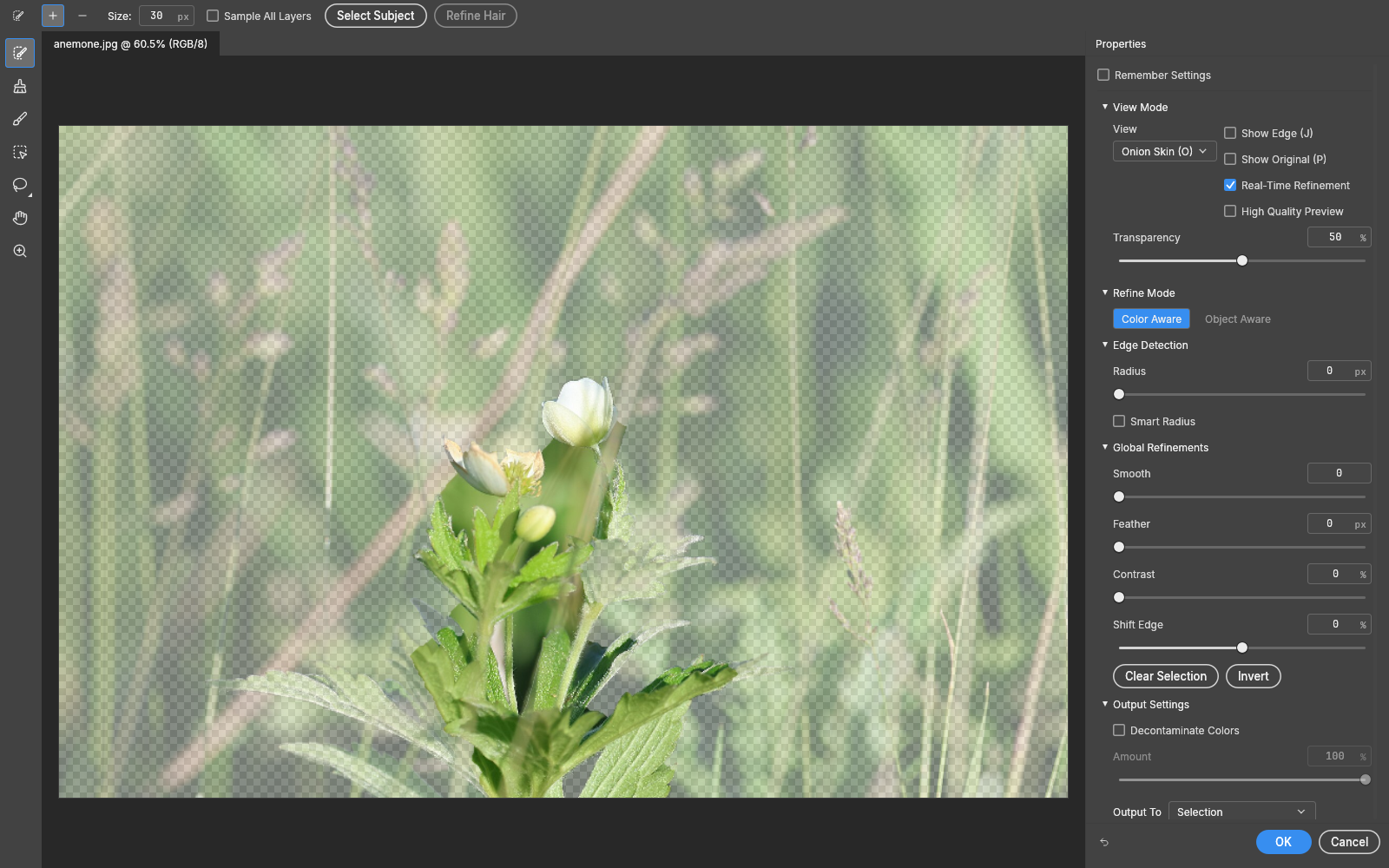Select the Object Selection tool
1389x868 pixels.
(20, 152)
